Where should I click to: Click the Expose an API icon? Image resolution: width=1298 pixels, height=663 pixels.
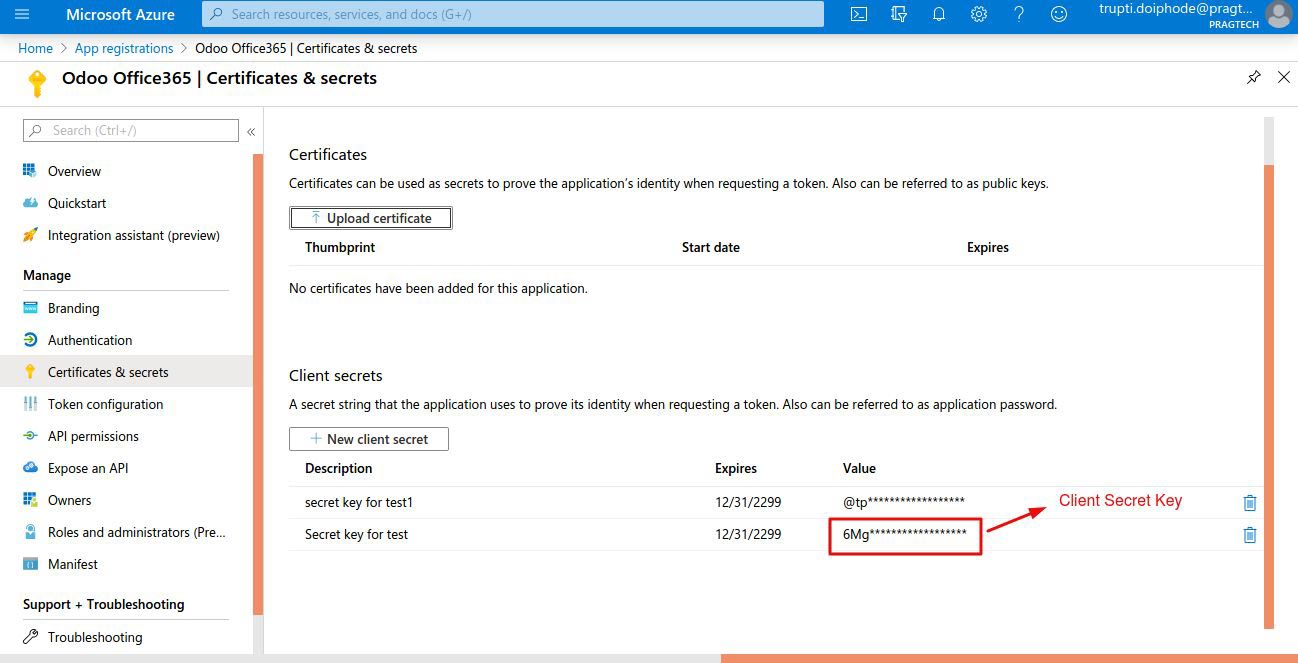pos(30,468)
